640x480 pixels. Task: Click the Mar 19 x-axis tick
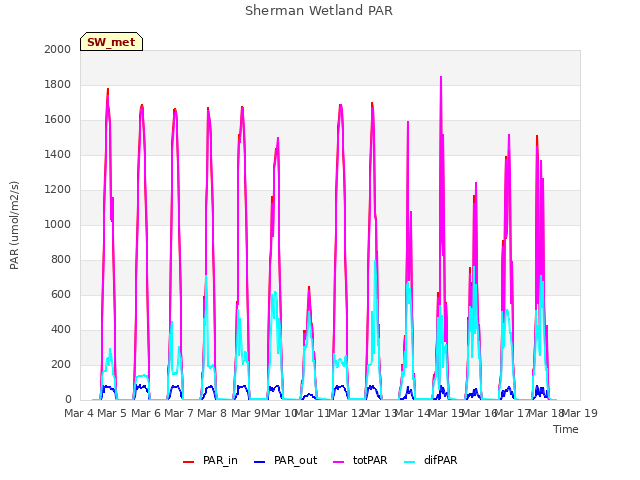pyautogui.click(x=580, y=413)
